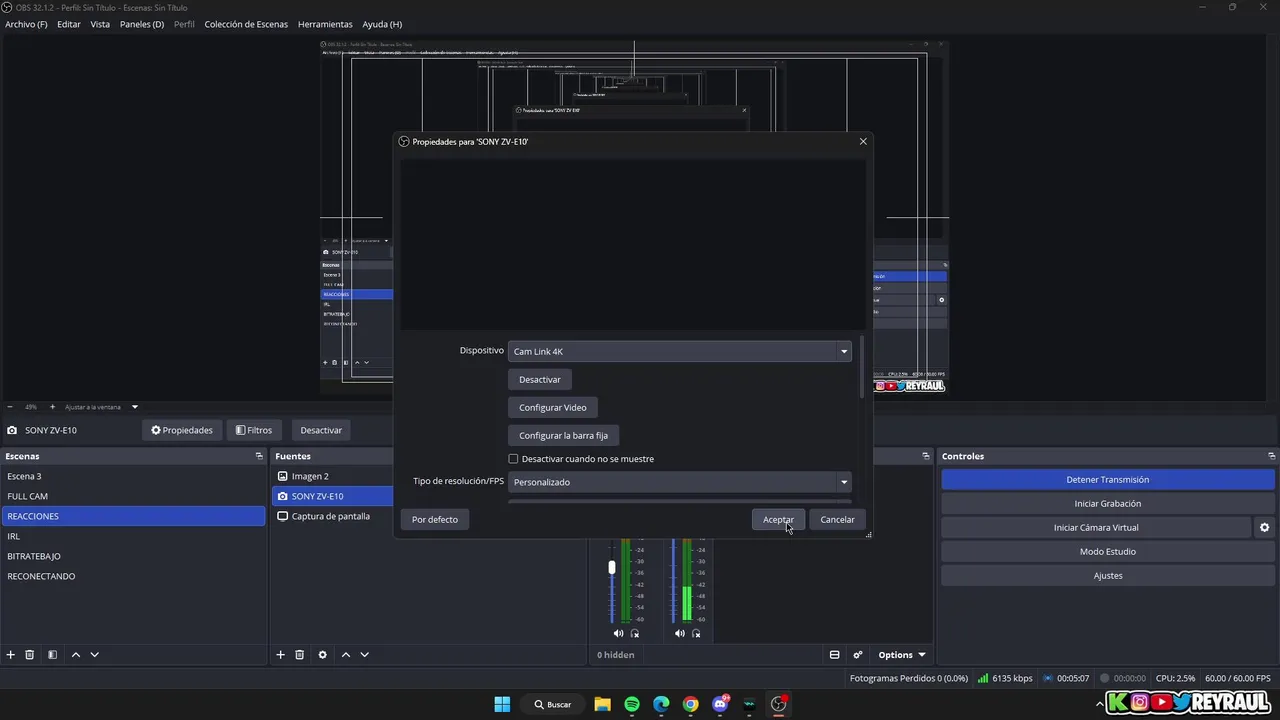Float the audio mixer dock panel
1280x720 pixels.
tap(925, 456)
